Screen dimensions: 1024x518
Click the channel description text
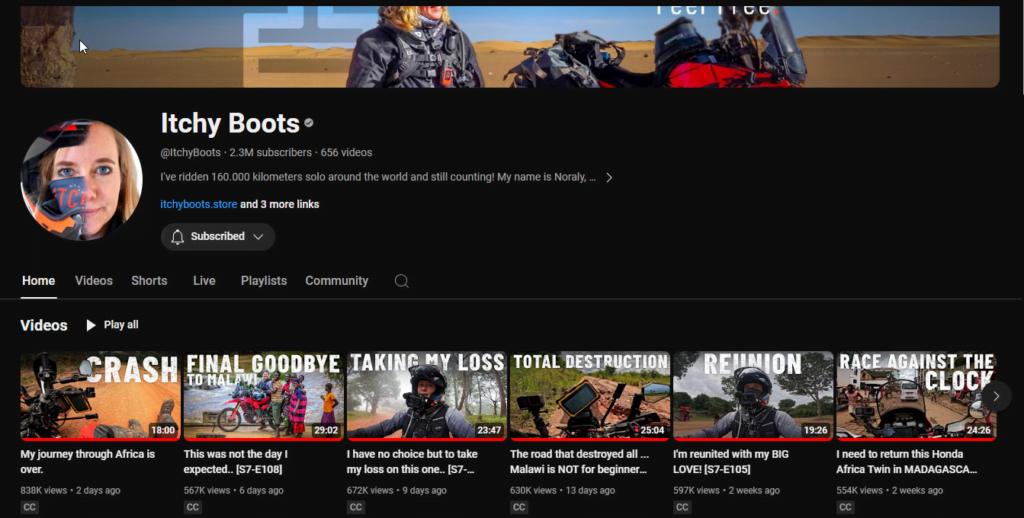(x=378, y=178)
